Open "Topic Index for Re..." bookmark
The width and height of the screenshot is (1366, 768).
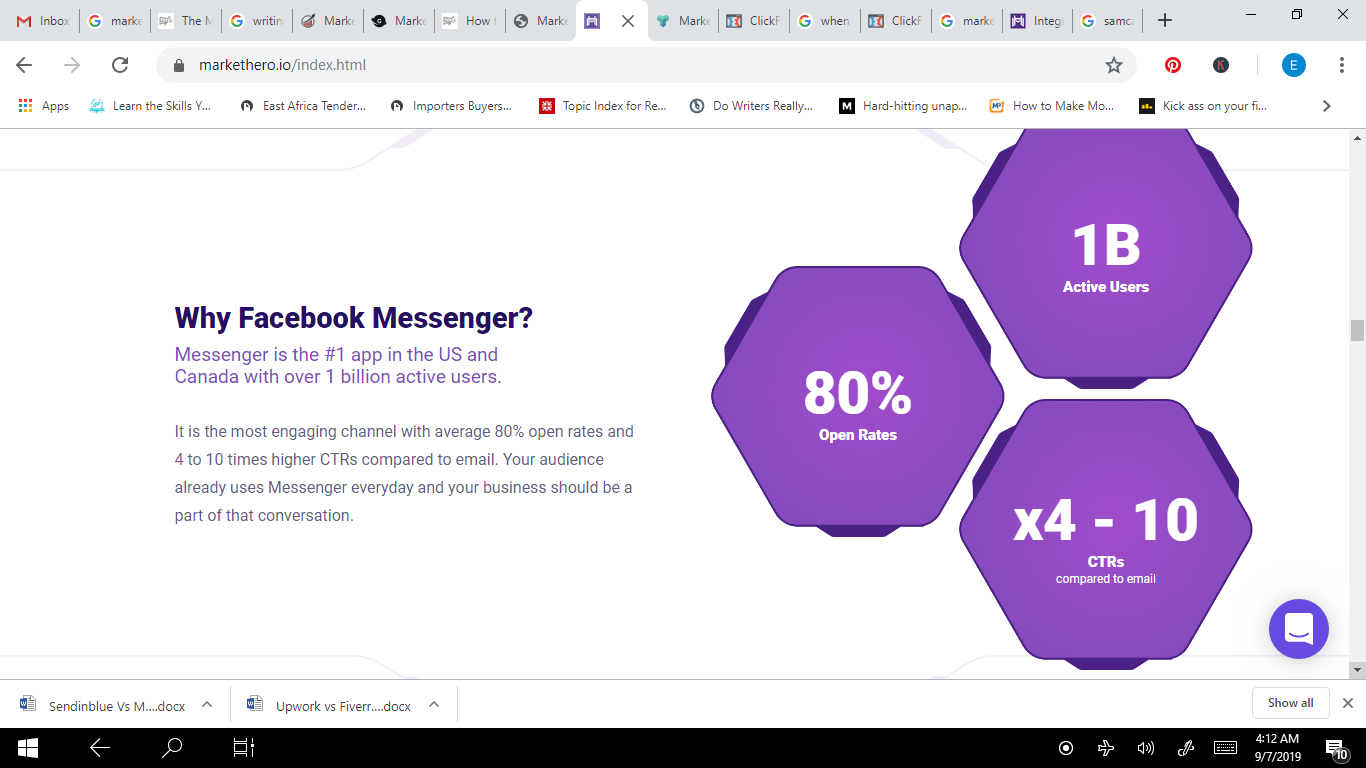(603, 106)
